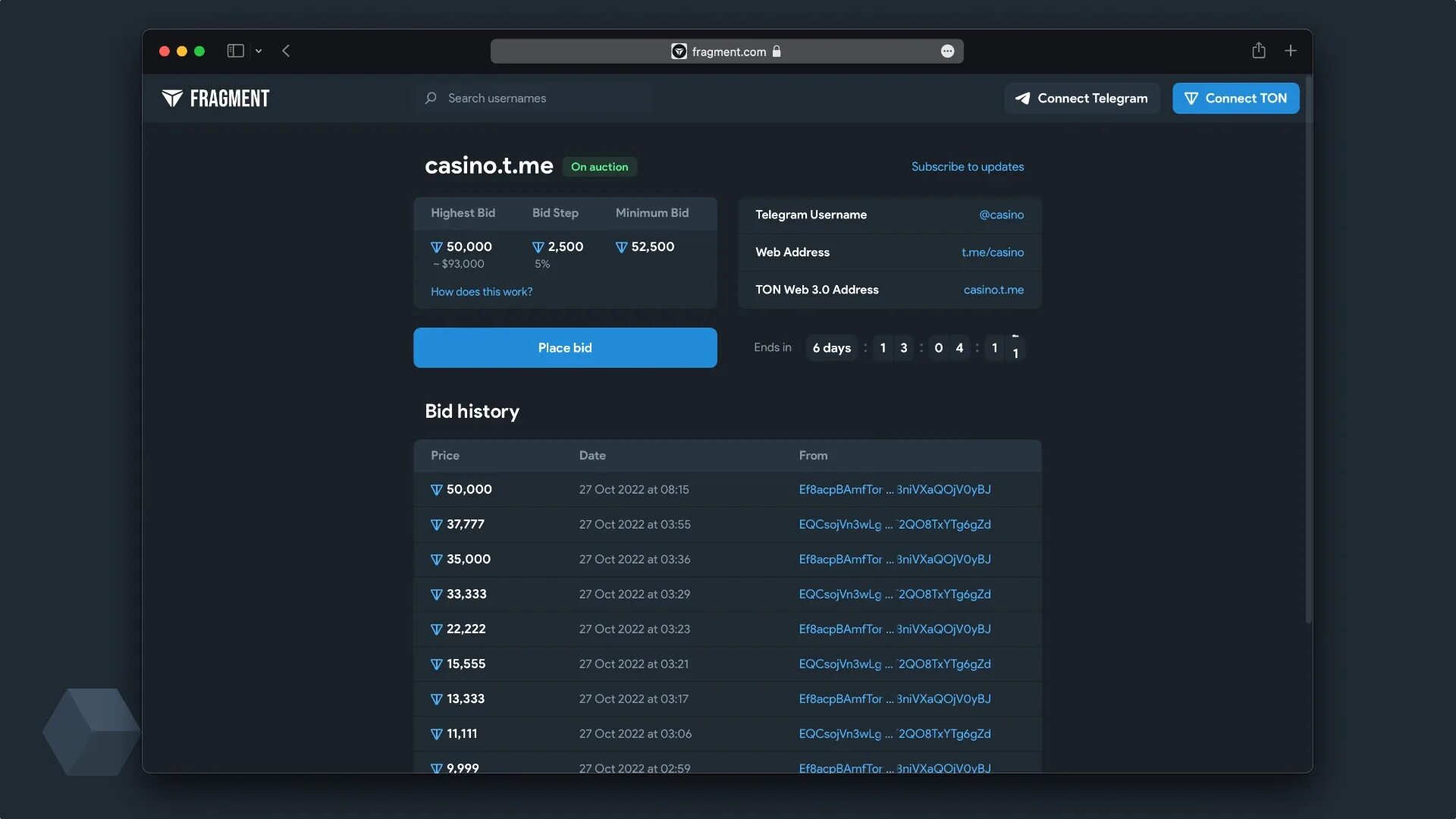Click the Search usernames field

click(535, 99)
